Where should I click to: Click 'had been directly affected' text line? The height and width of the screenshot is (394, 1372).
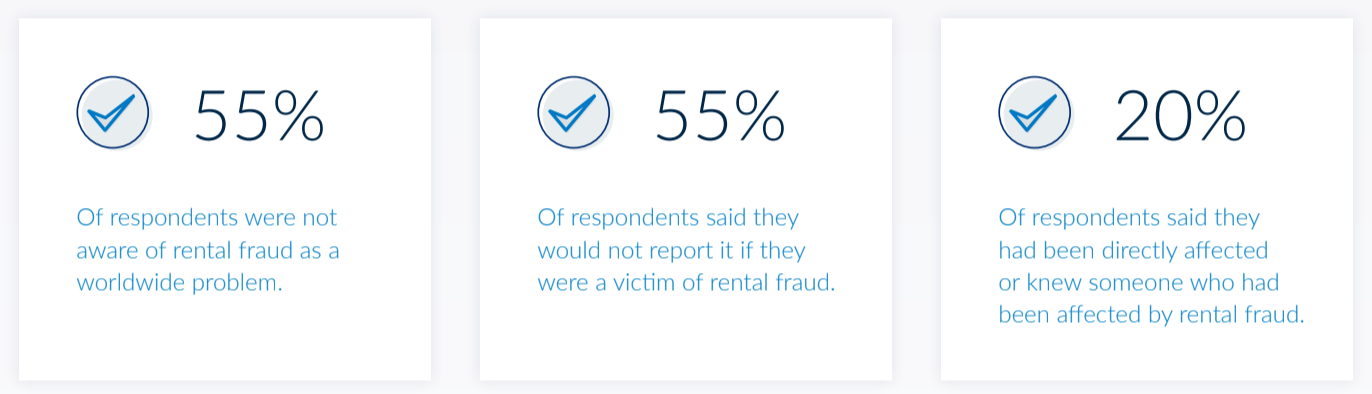(x=1133, y=250)
